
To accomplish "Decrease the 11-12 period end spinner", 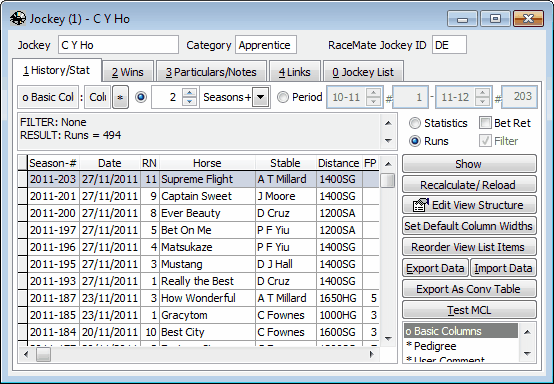I will [482, 101].
